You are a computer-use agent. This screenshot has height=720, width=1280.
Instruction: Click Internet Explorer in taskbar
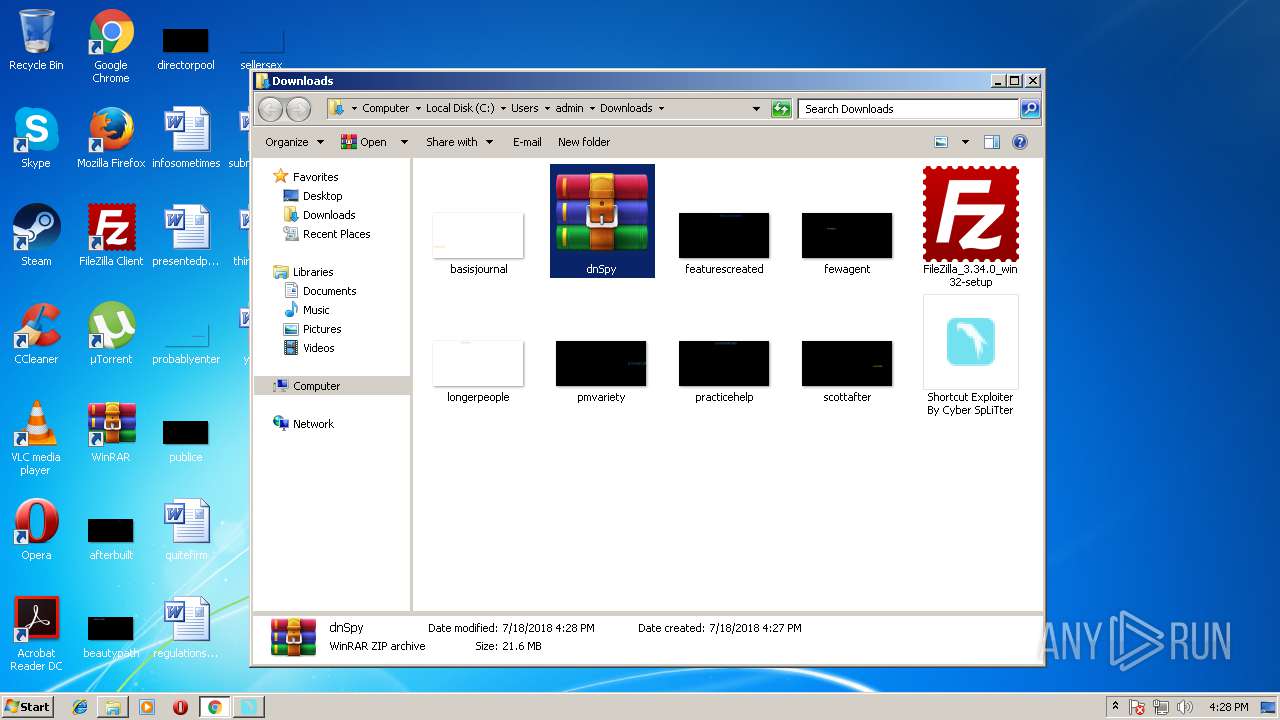pyautogui.click(x=80, y=707)
